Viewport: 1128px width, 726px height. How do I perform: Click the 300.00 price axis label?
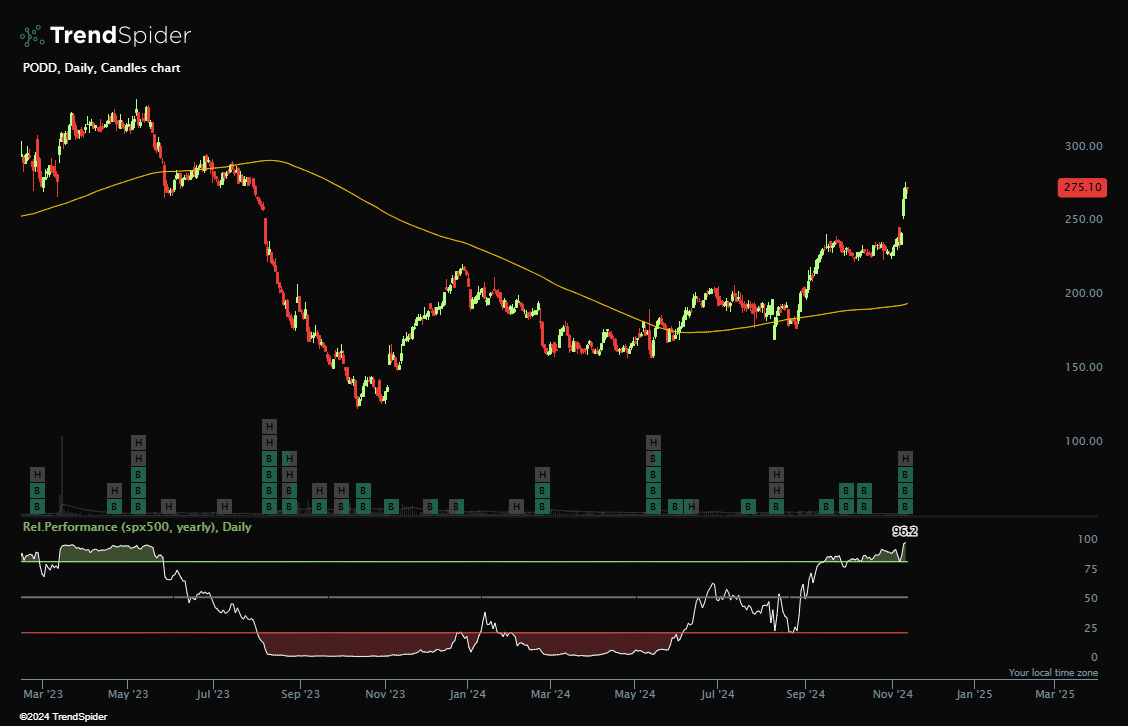(x=1083, y=146)
